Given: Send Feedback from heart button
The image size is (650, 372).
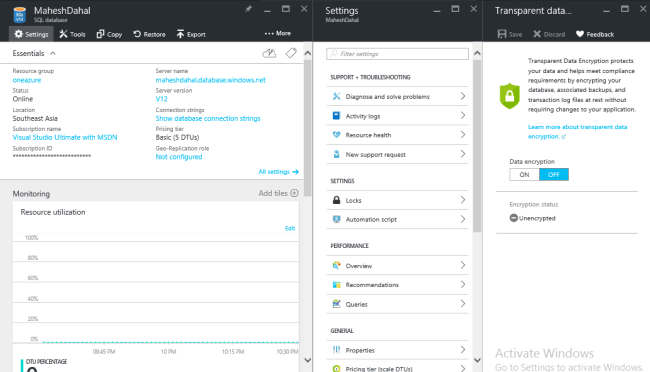Looking at the screenshot, I should 595,34.
